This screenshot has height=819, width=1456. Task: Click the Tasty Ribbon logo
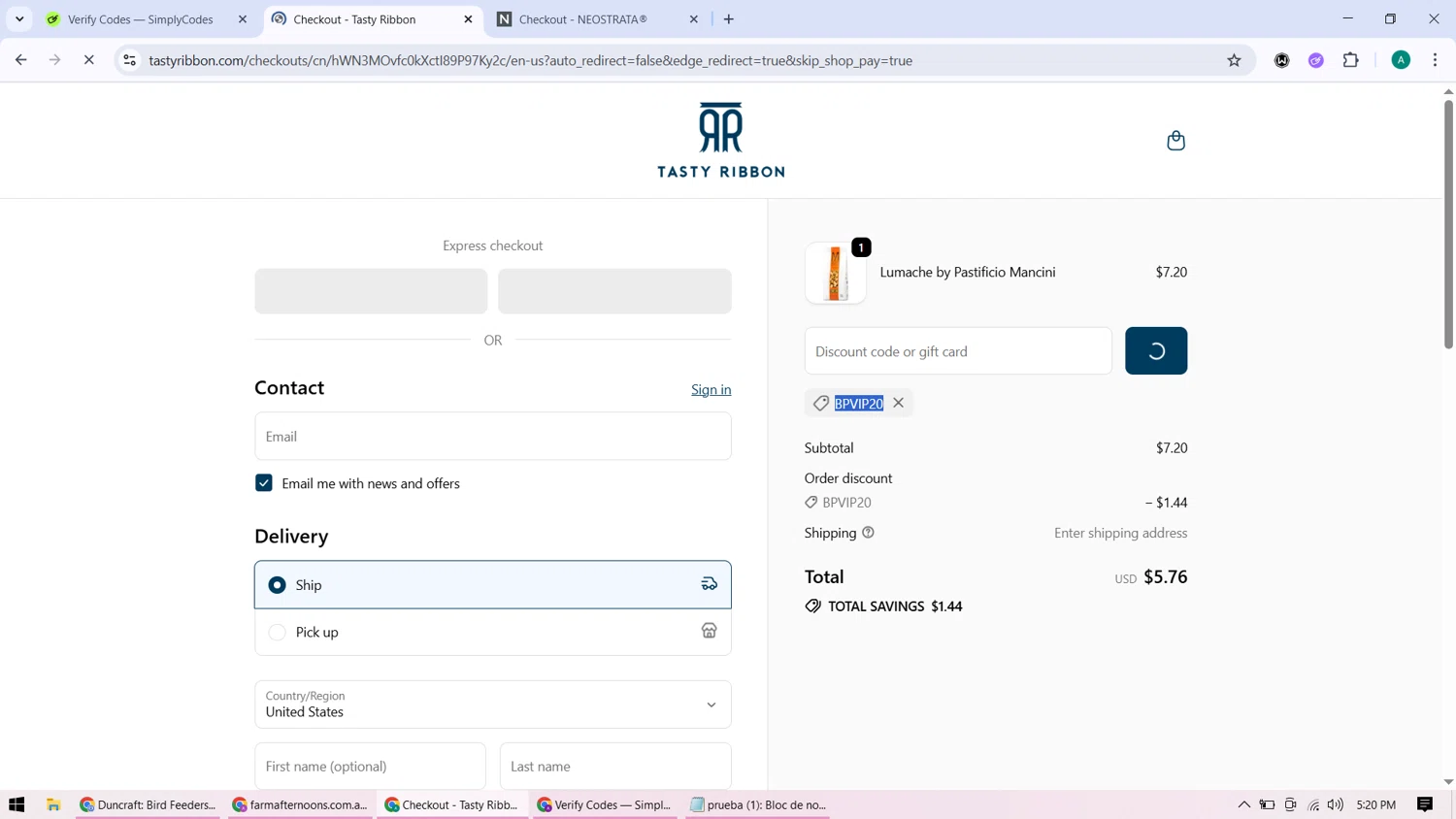720,140
